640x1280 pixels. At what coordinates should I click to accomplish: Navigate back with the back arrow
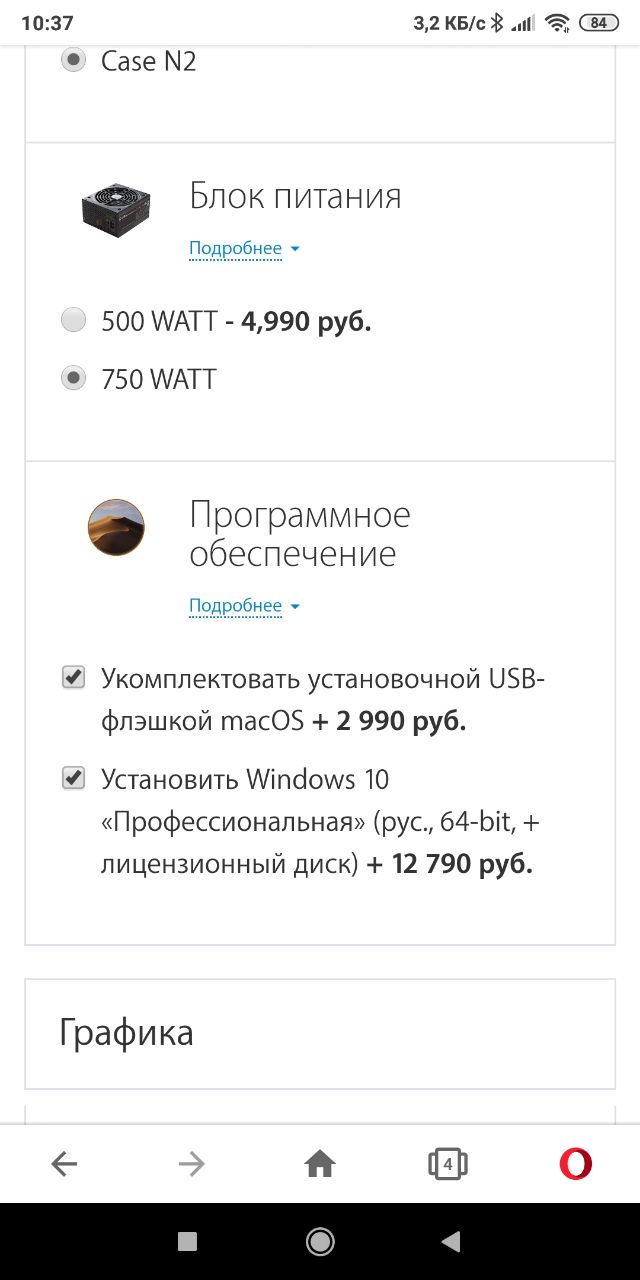(64, 1164)
